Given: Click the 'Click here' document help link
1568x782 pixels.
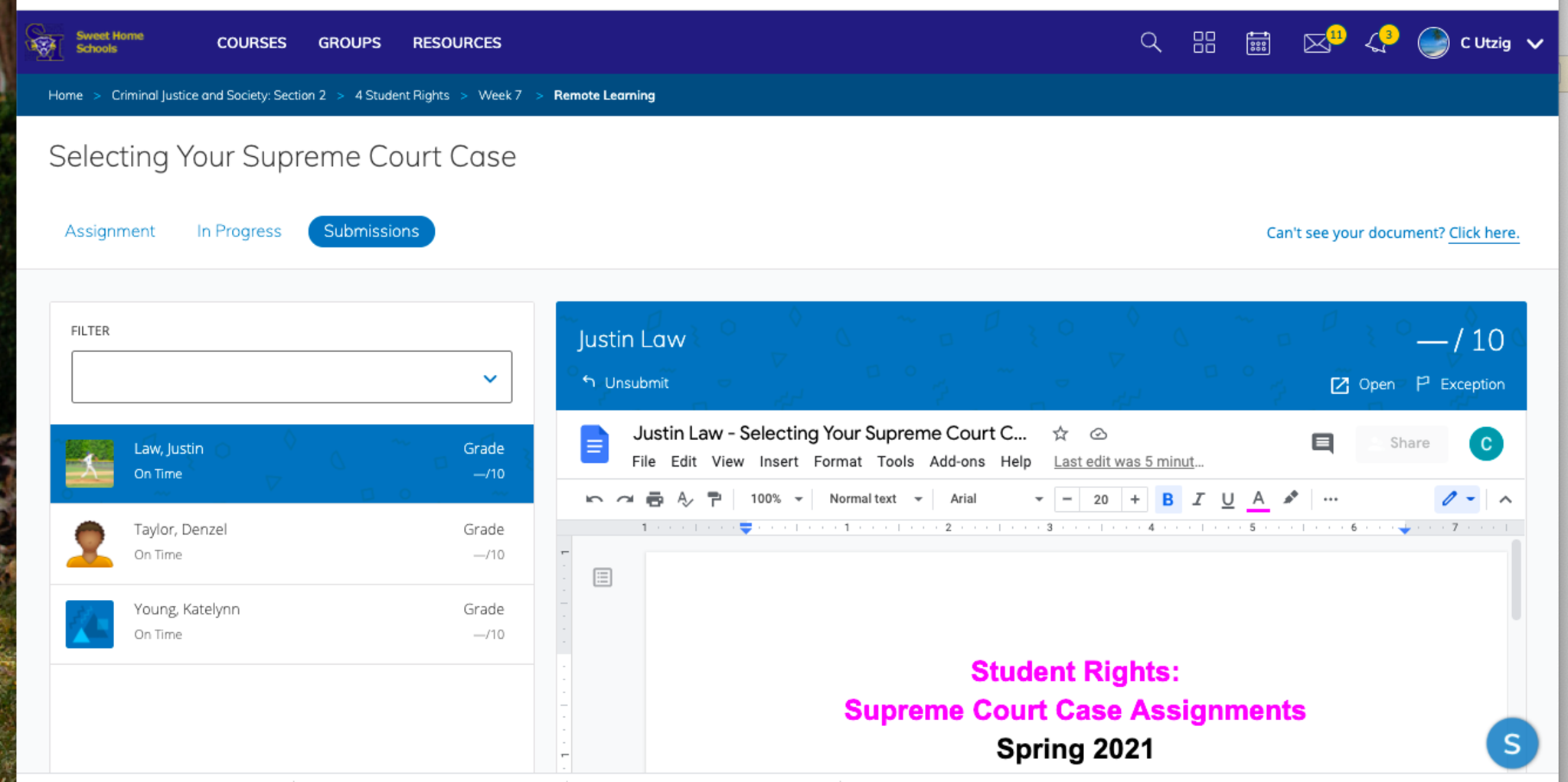Looking at the screenshot, I should tap(1483, 233).
